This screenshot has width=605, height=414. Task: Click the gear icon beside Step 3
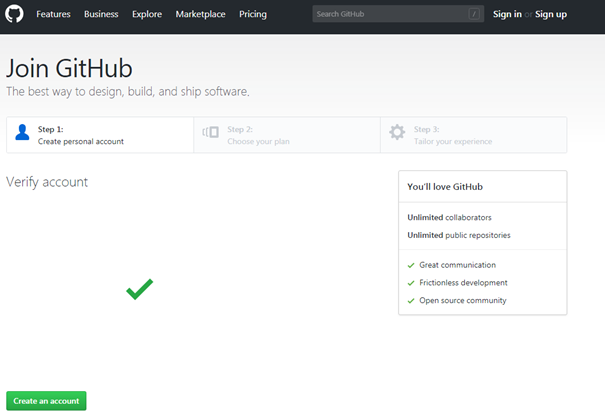(x=397, y=132)
